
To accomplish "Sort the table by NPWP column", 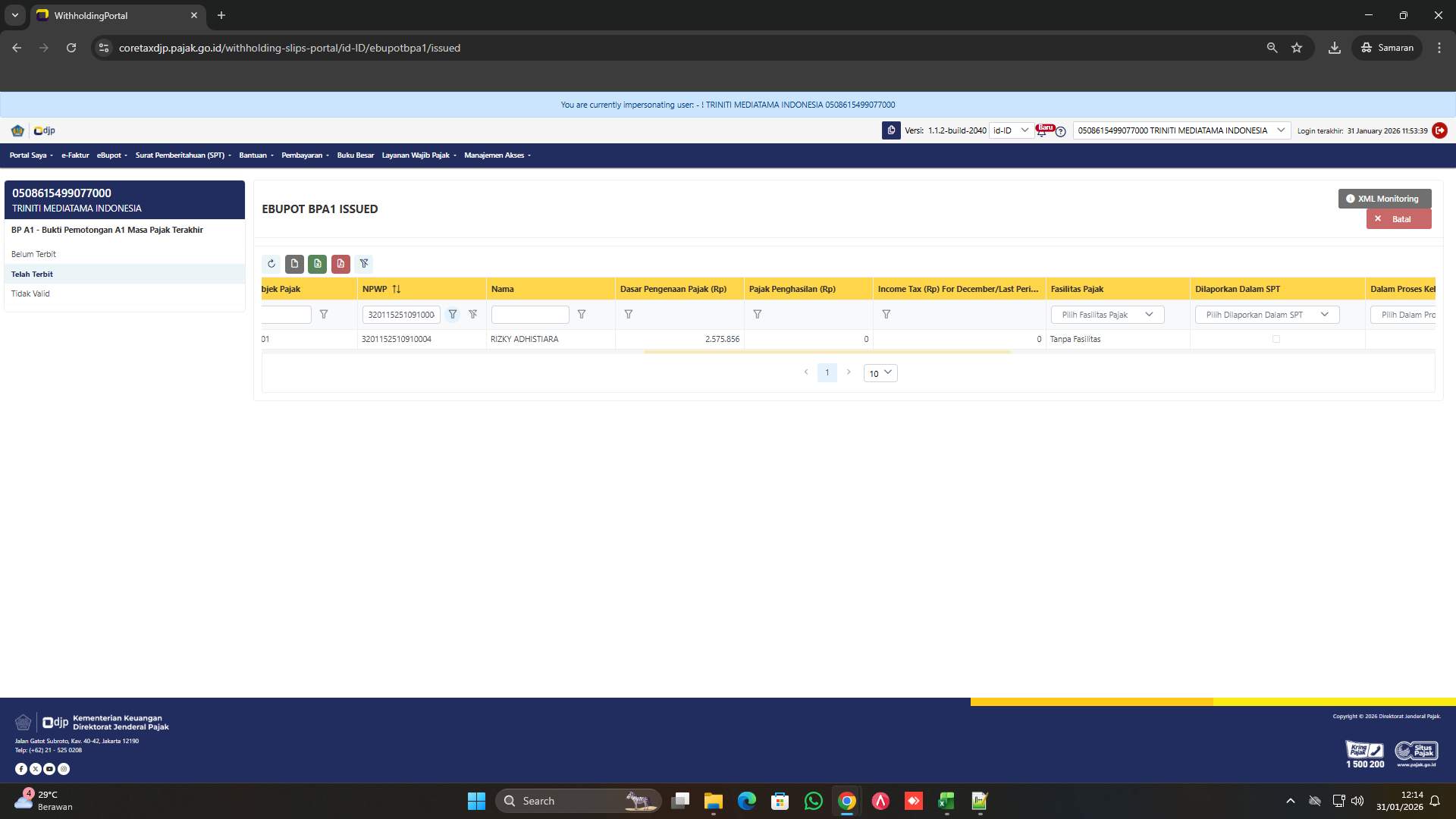I will pos(396,289).
